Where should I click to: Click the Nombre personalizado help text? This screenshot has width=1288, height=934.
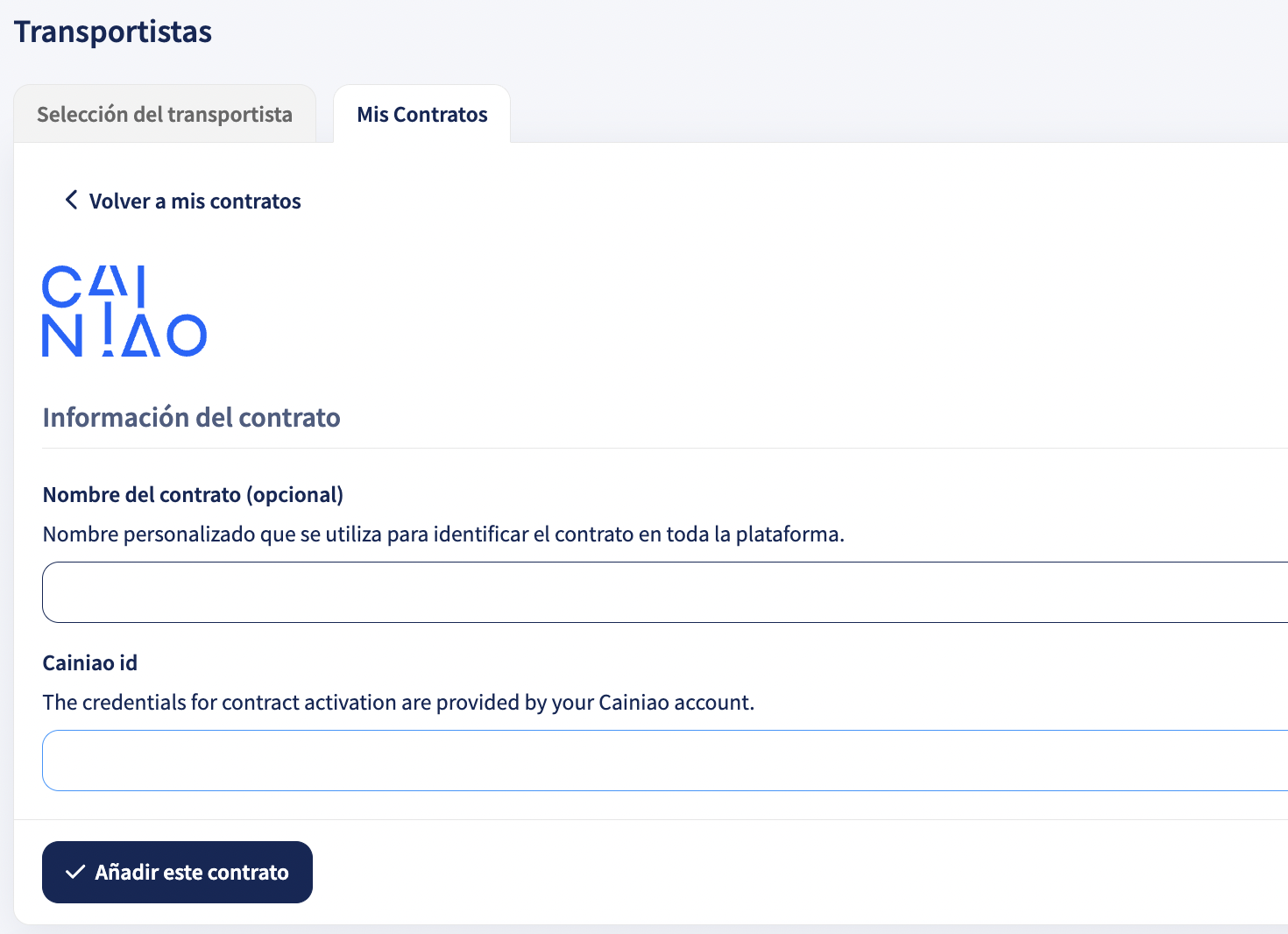[443, 534]
